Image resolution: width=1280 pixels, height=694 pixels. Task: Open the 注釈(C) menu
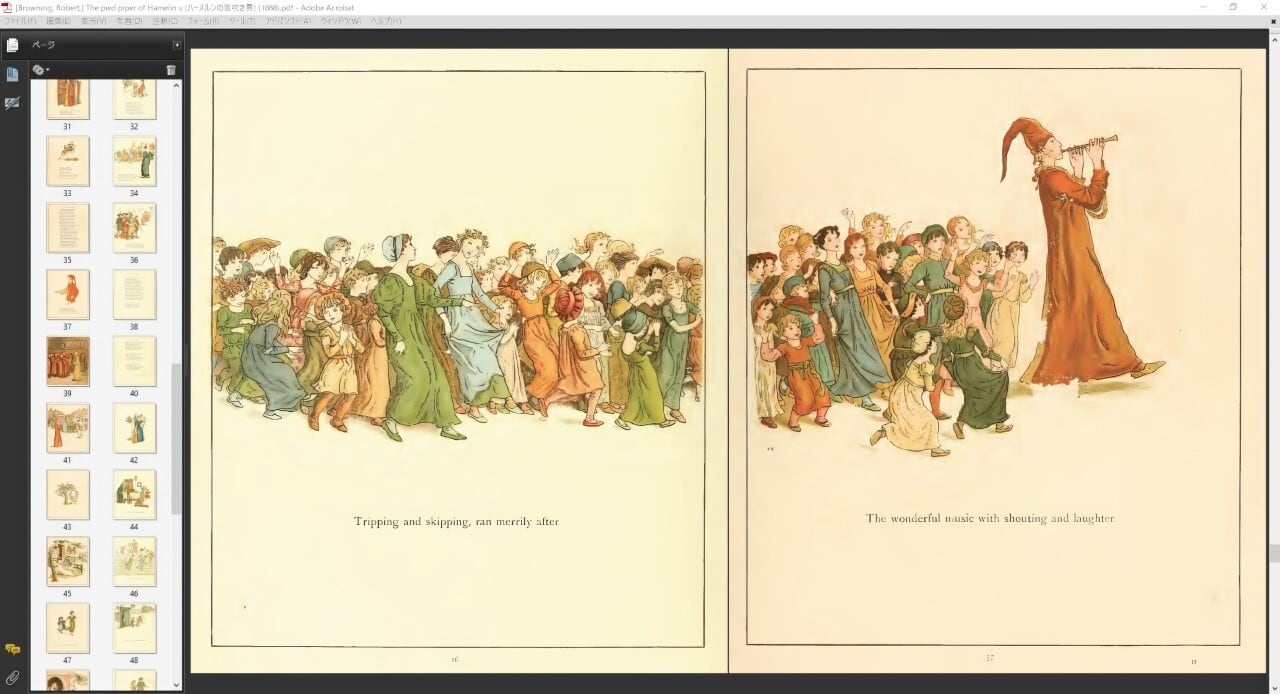click(x=165, y=20)
